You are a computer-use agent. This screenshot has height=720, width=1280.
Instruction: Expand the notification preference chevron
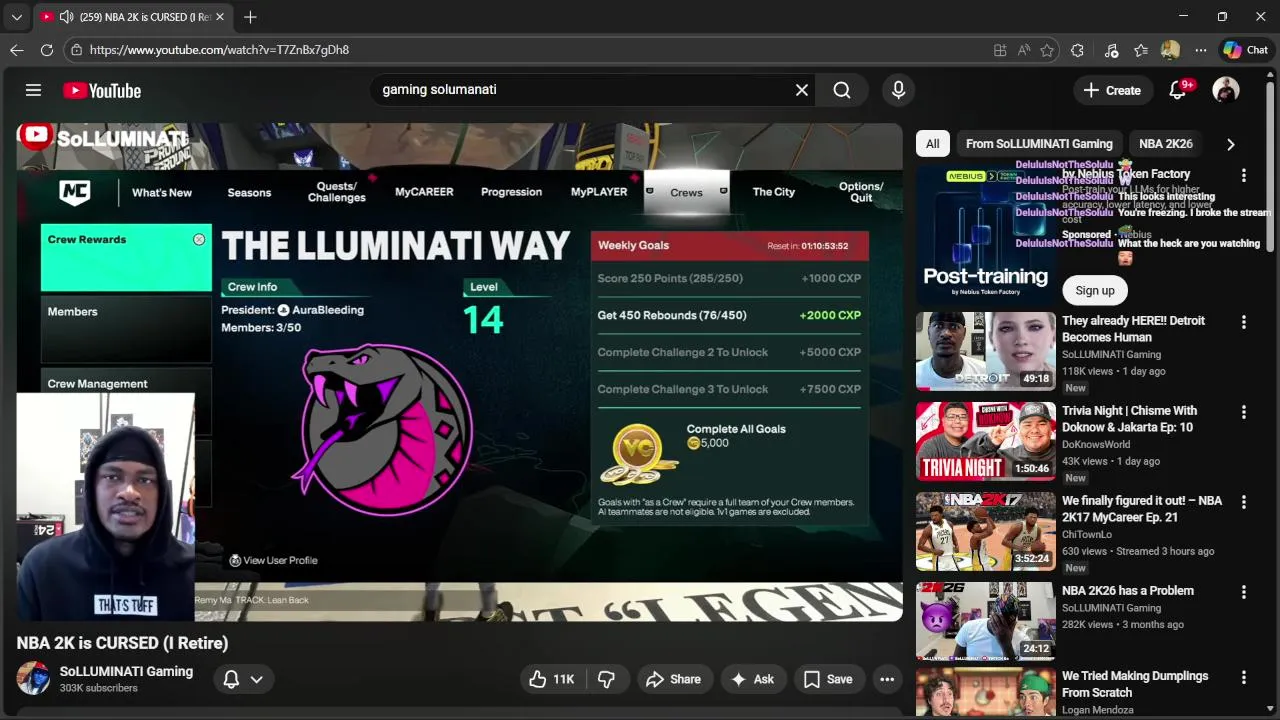click(x=257, y=679)
